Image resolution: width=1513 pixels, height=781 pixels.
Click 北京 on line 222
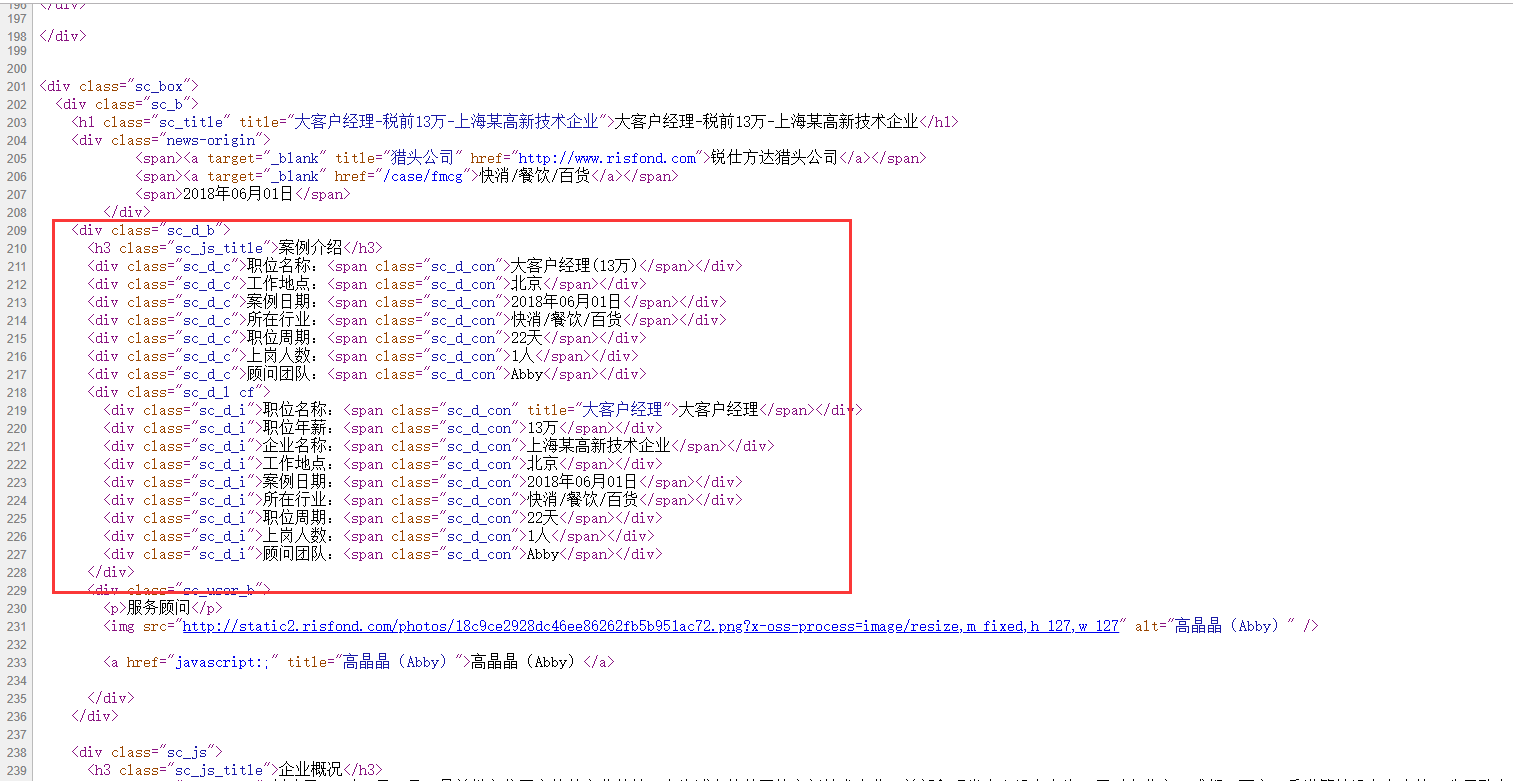pos(543,464)
